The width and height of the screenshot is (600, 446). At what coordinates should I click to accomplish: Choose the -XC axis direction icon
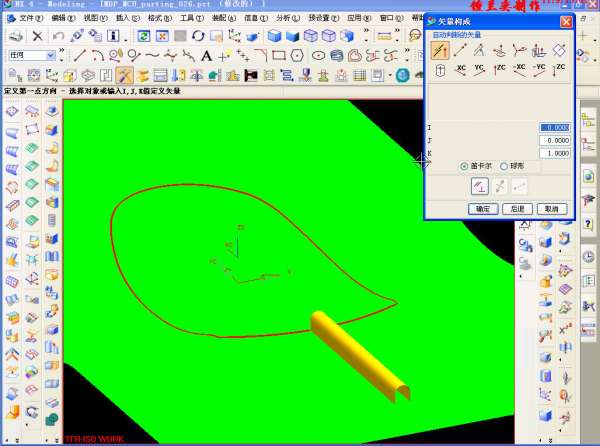coord(519,70)
